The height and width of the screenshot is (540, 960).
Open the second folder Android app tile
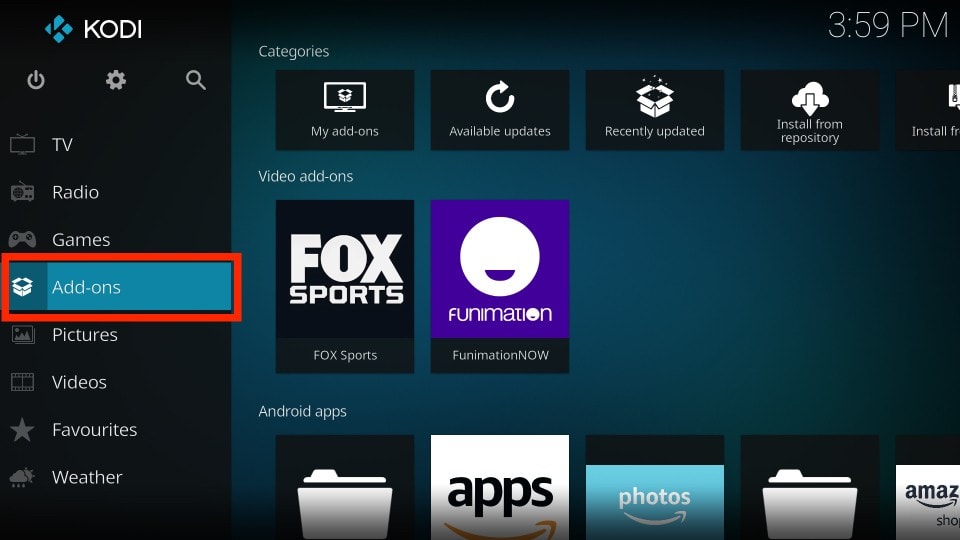[x=809, y=487]
